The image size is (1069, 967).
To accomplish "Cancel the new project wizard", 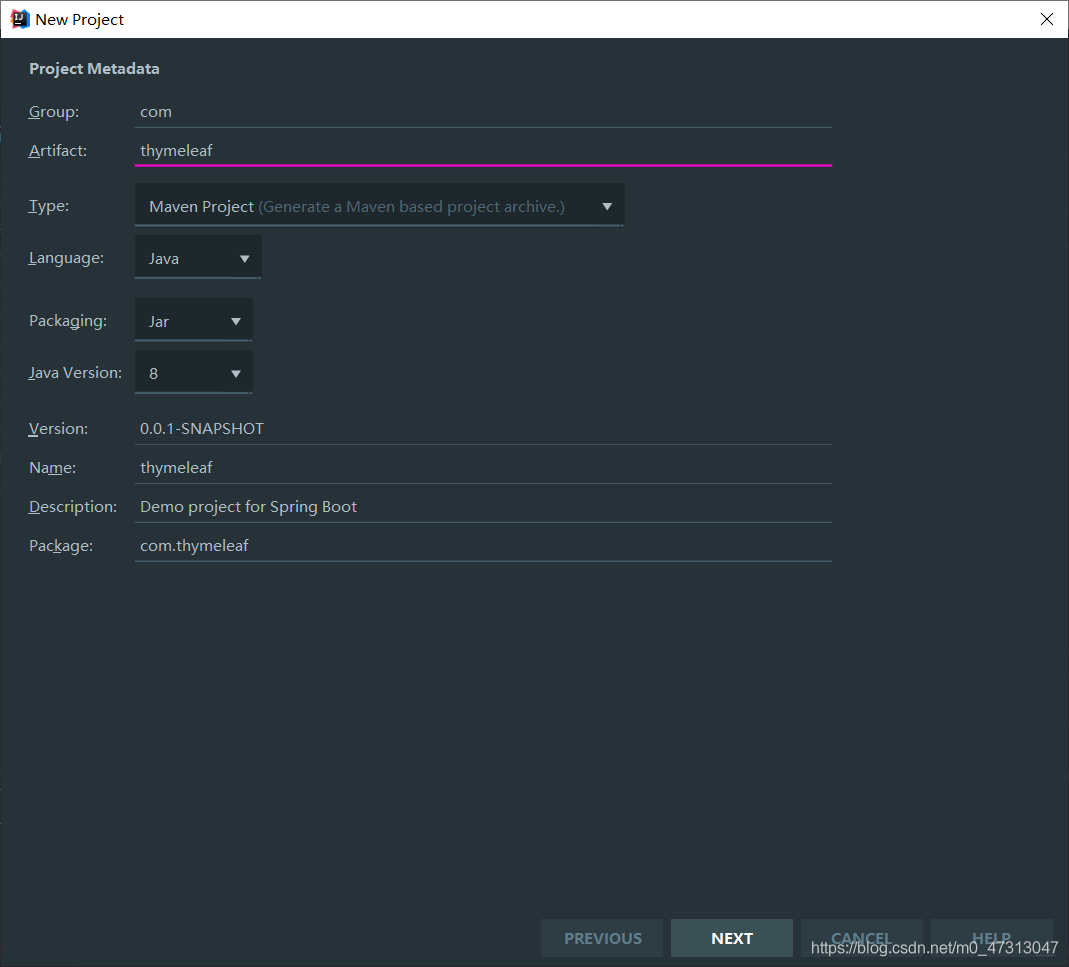I will pyautogui.click(x=862, y=938).
